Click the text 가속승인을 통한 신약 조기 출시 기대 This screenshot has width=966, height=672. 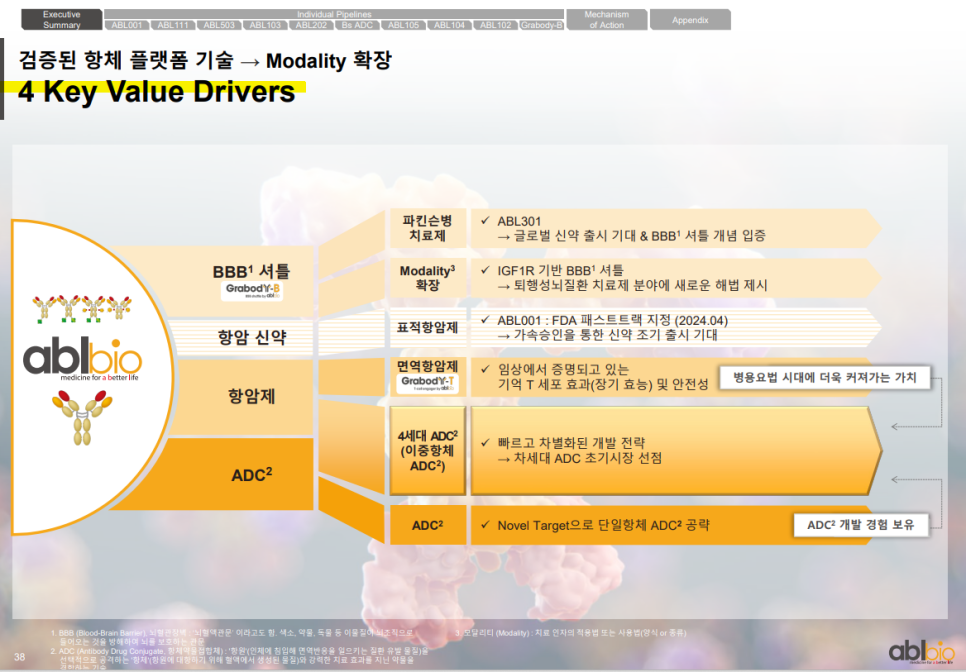pyautogui.click(x=607, y=335)
